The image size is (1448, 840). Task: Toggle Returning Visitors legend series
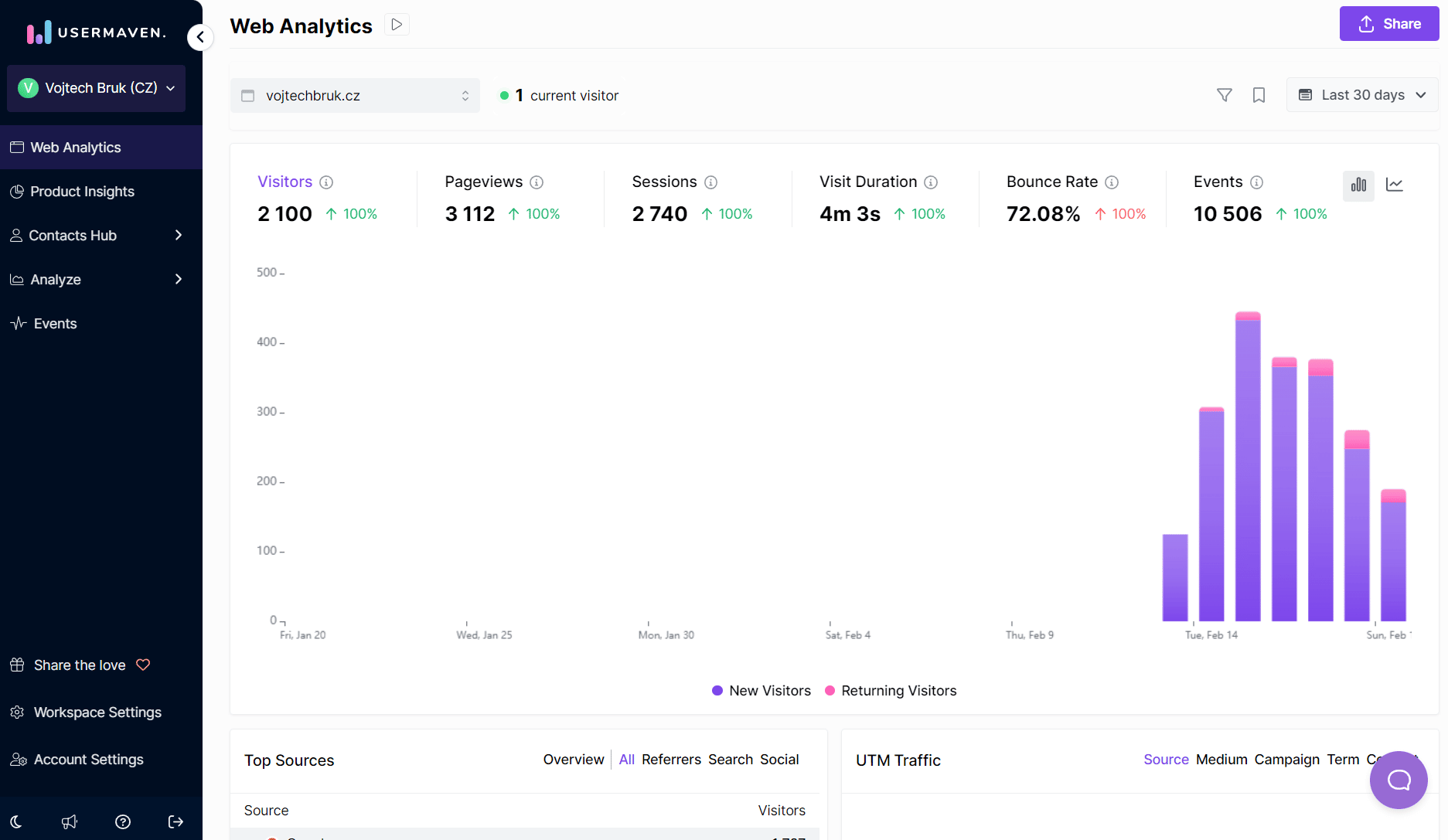point(891,691)
